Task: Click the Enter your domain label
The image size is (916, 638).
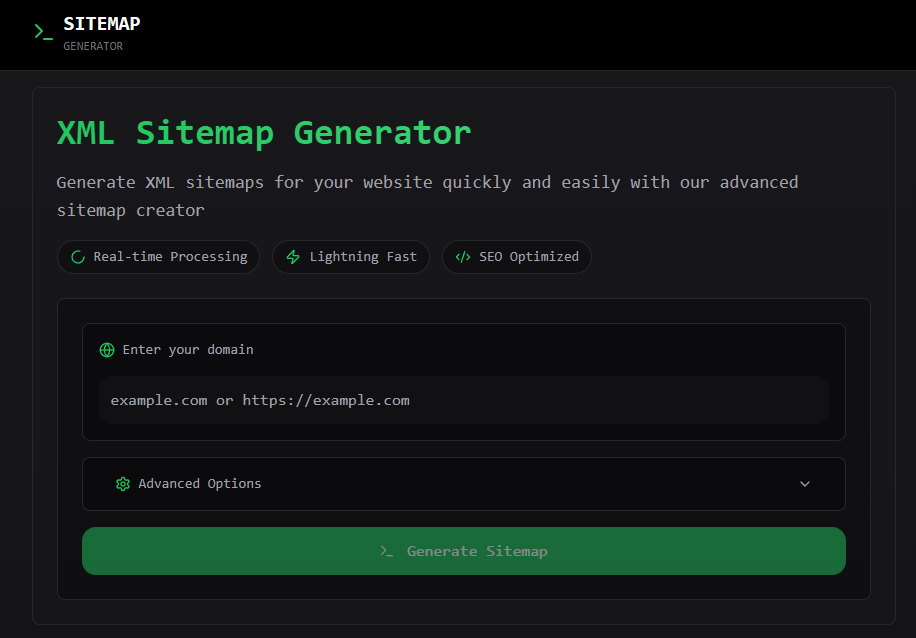Action: 188,350
